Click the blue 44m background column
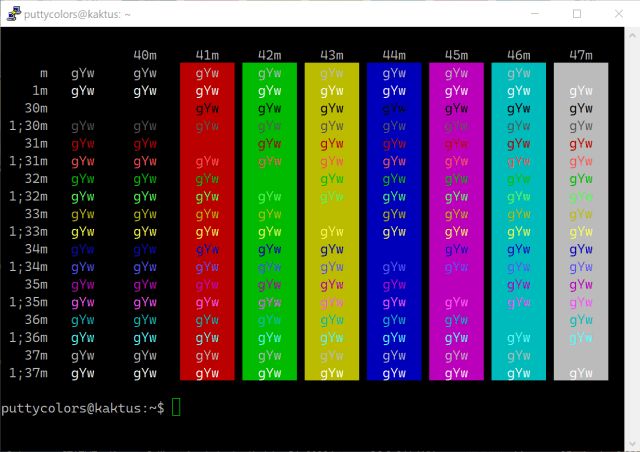Image resolution: width=640 pixels, height=452 pixels. (394, 220)
